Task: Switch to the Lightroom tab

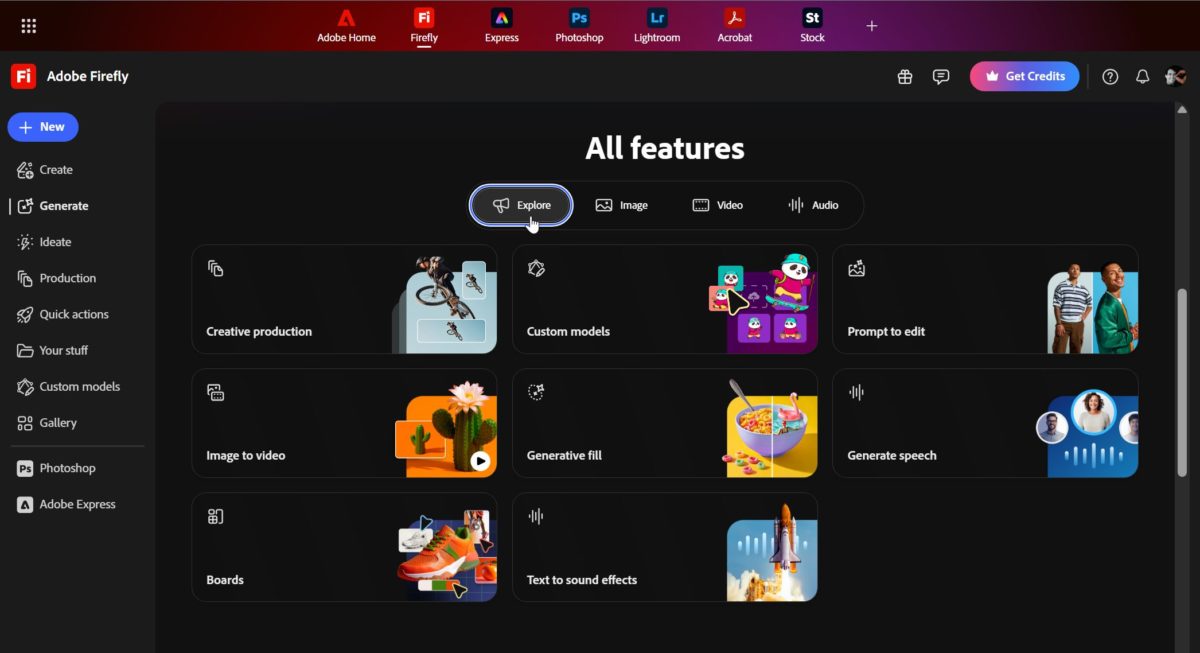Action: point(656,25)
